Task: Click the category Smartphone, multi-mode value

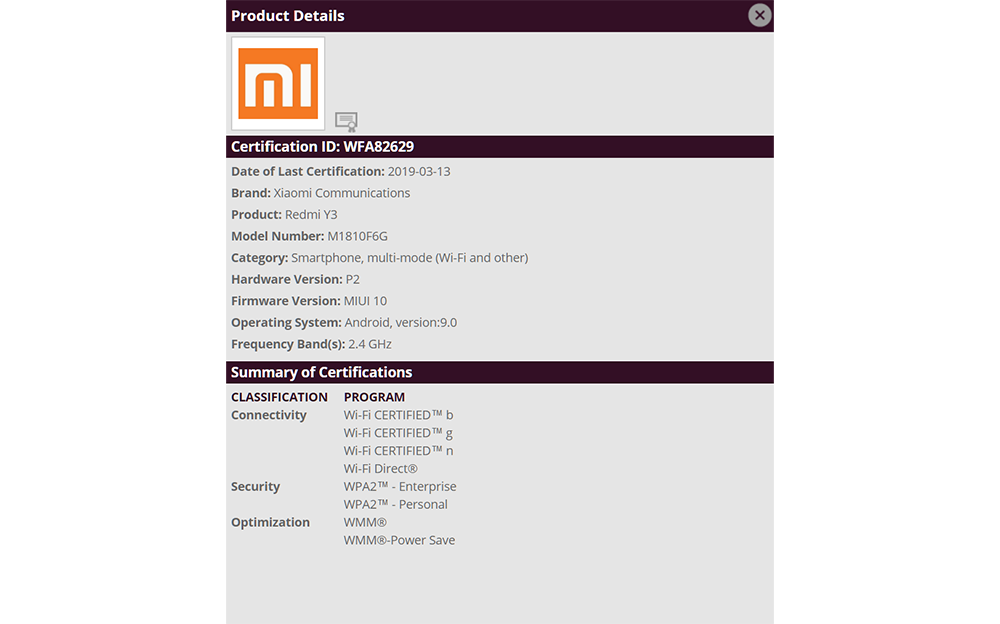Action: [409, 258]
